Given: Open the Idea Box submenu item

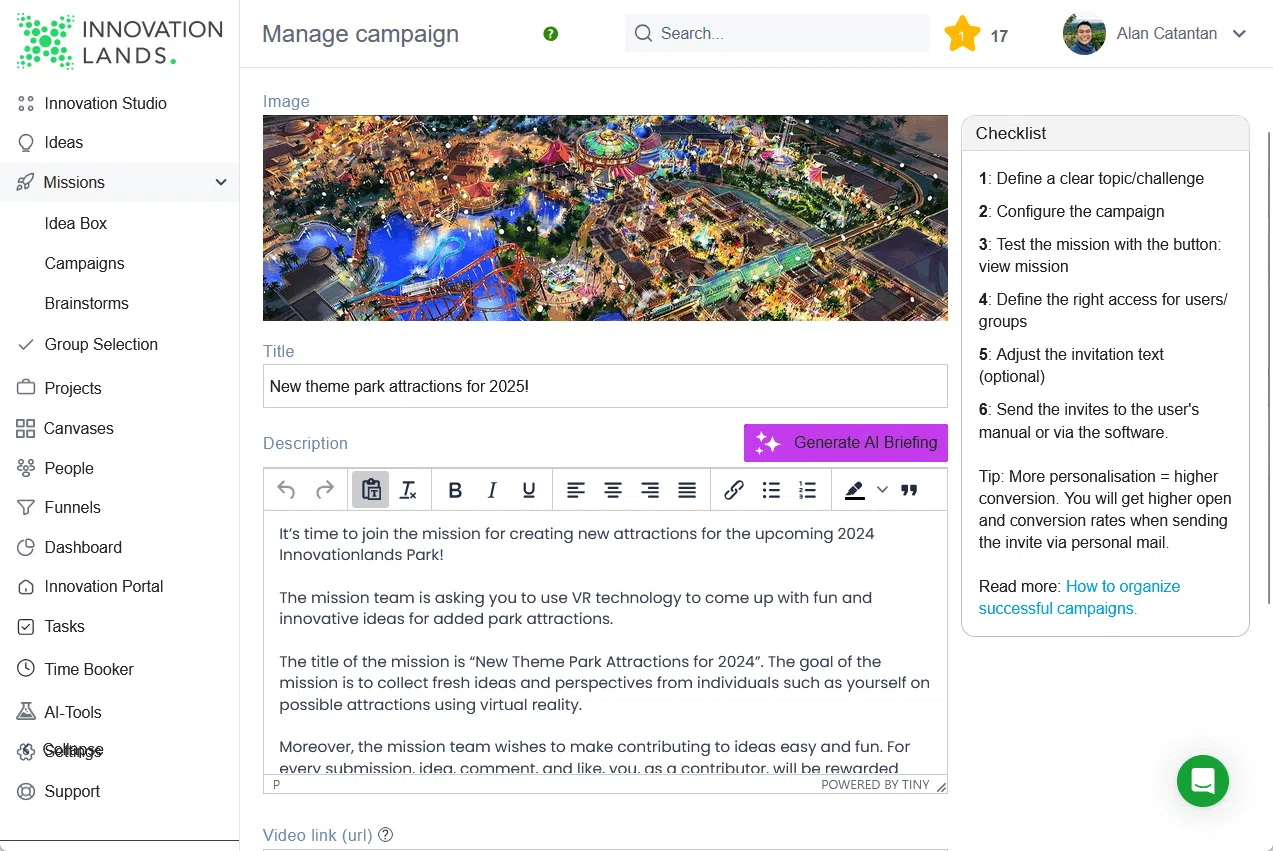Looking at the screenshot, I should pos(76,224).
